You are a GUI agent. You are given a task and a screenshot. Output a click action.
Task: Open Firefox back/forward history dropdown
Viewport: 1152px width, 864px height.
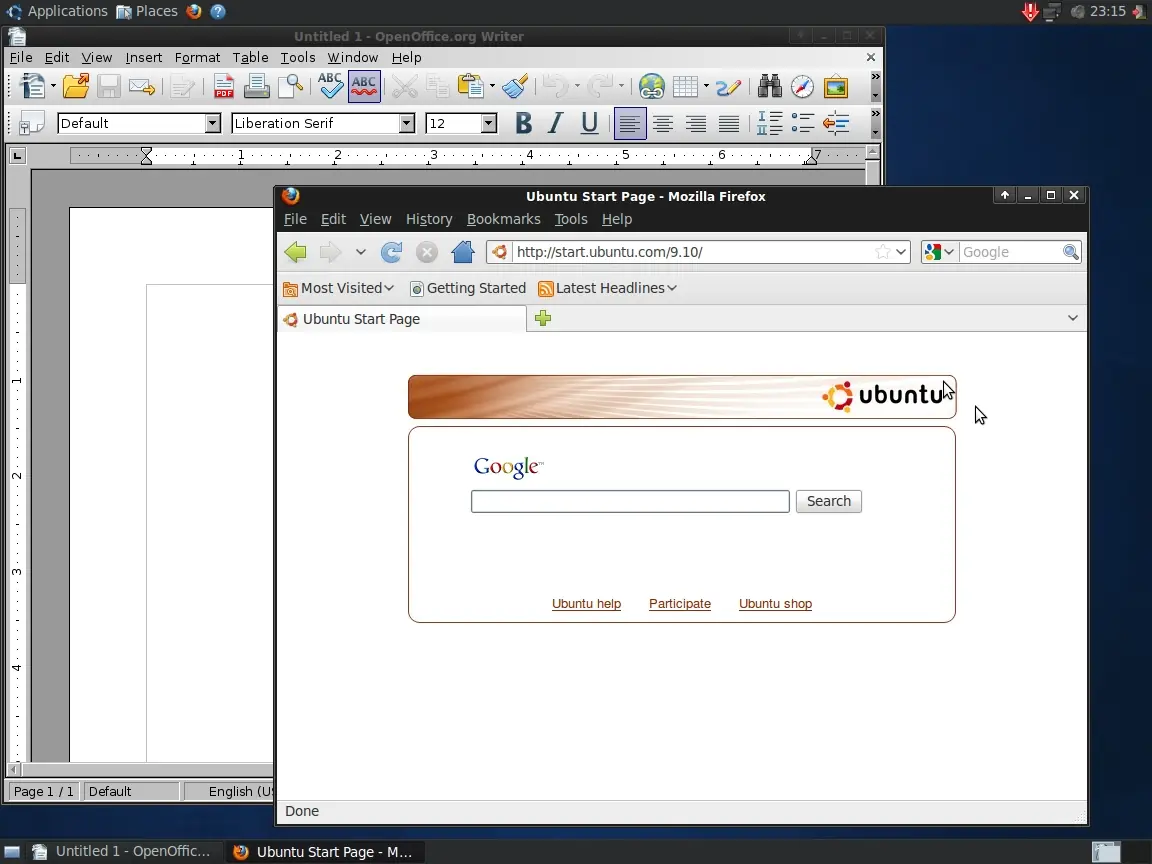point(360,252)
